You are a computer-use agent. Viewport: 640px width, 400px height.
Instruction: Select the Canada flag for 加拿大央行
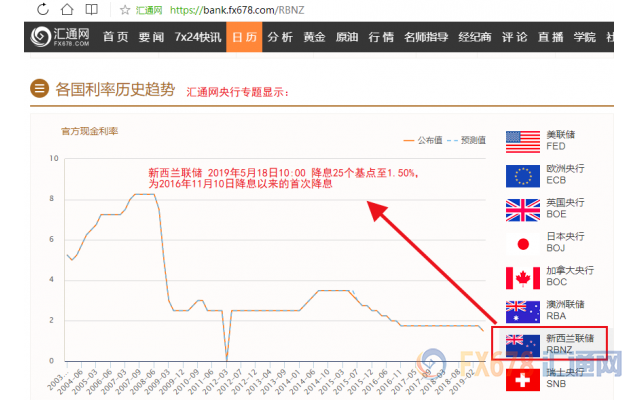(x=523, y=278)
